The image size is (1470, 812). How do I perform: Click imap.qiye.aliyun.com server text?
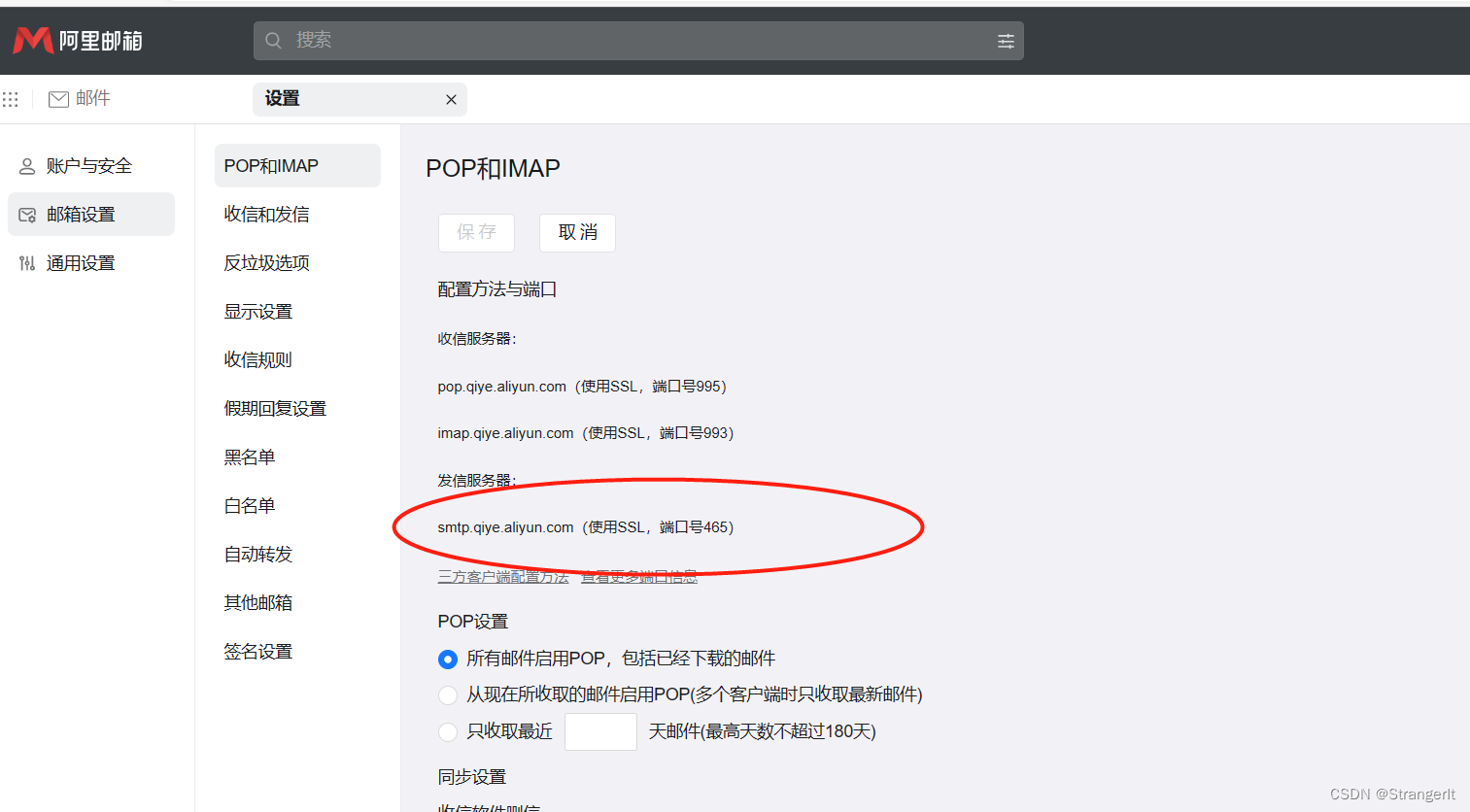505,433
